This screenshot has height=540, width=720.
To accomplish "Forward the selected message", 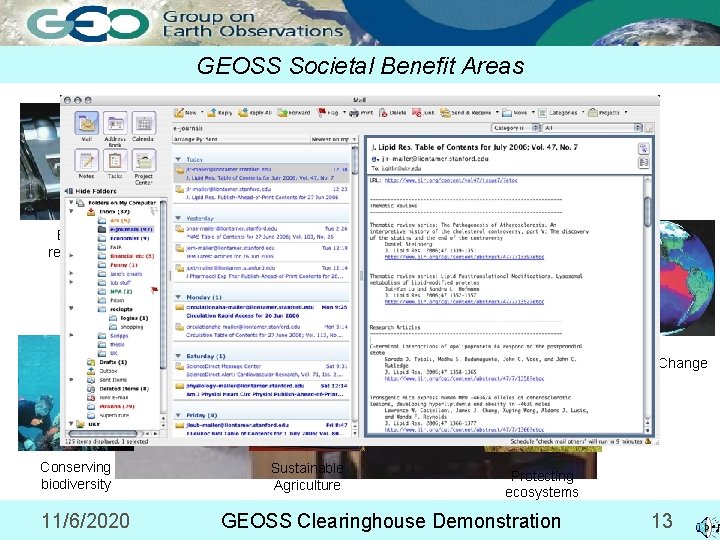I will 294,112.
